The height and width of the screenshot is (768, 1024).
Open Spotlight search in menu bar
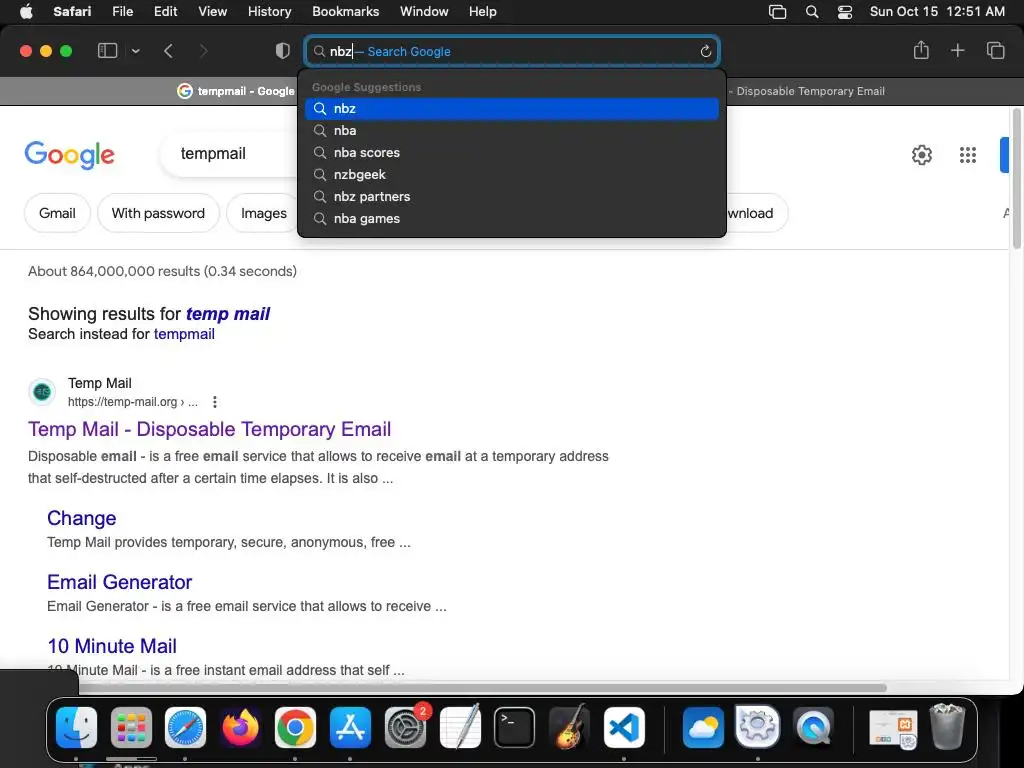[812, 12]
